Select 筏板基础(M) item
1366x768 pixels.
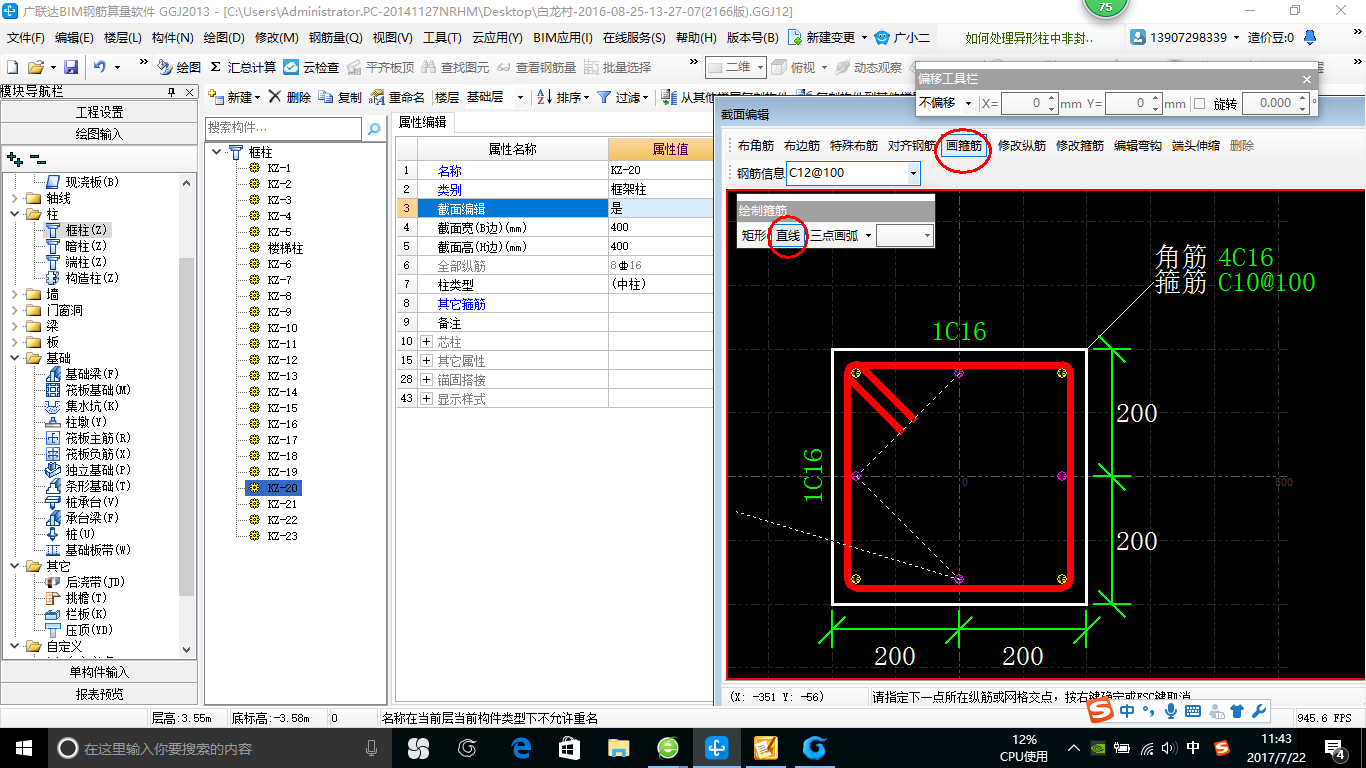[88, 390]
